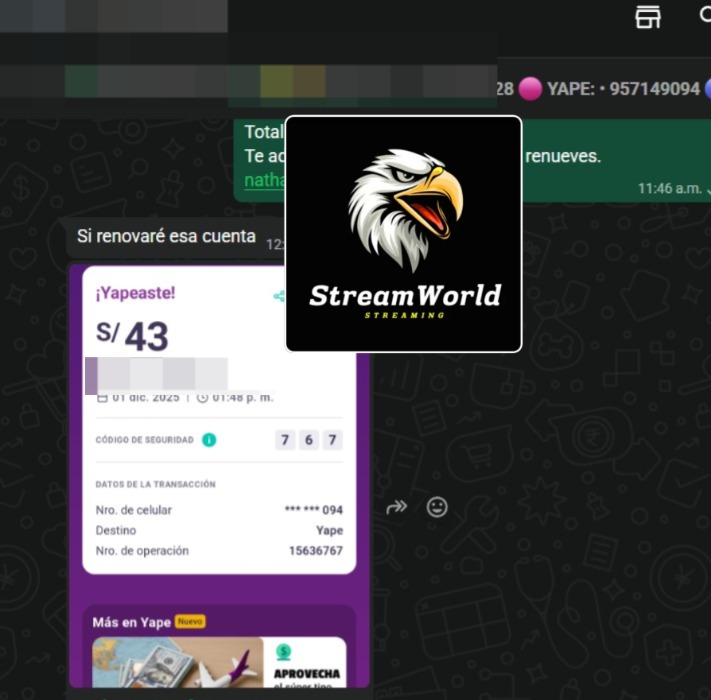Viewport: 711px width, 700px height.
Task: Click the yellow Nuevo badge
Action: coord(190,621)
